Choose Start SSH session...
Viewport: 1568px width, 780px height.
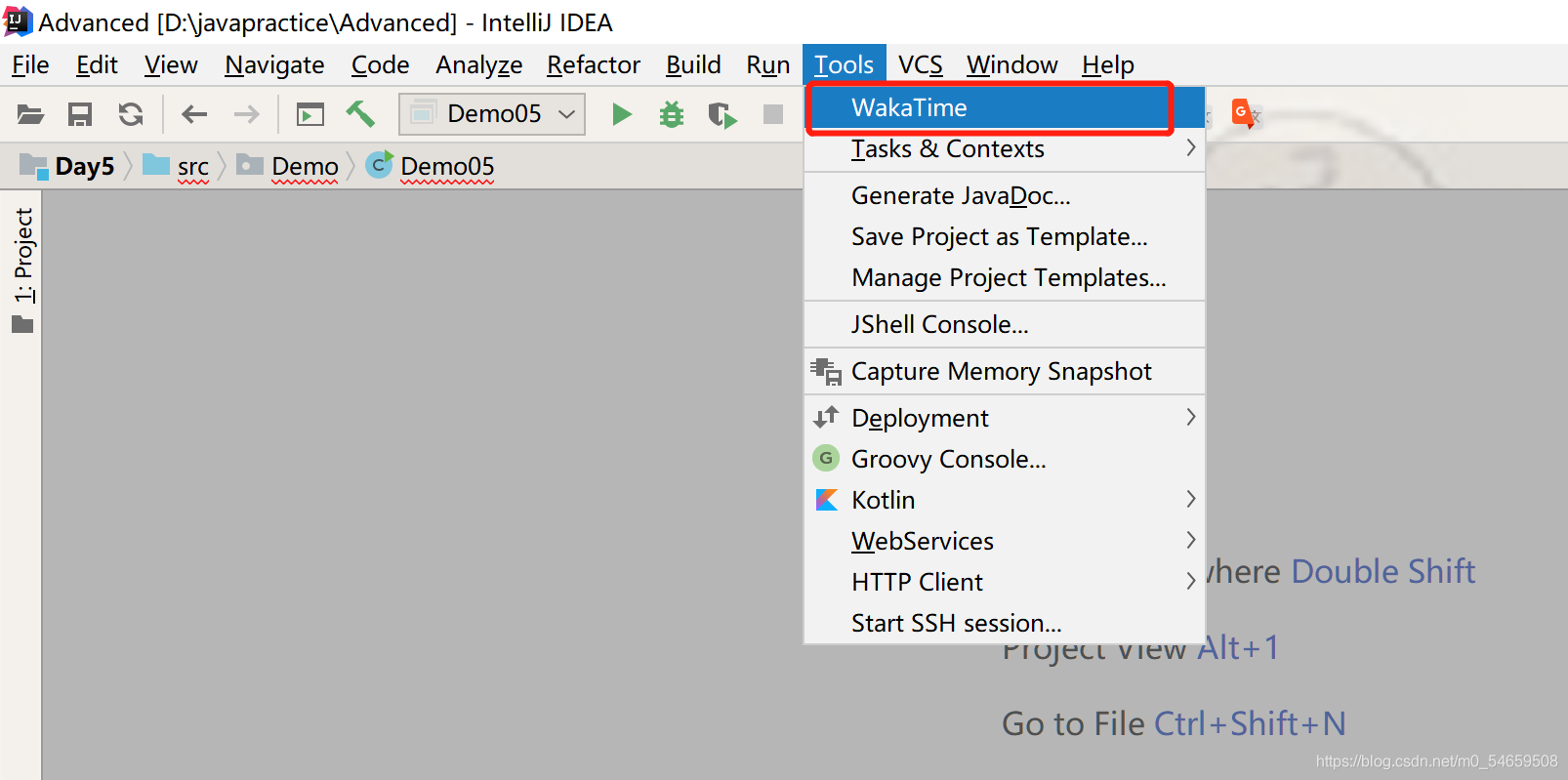click(1005, 623)
